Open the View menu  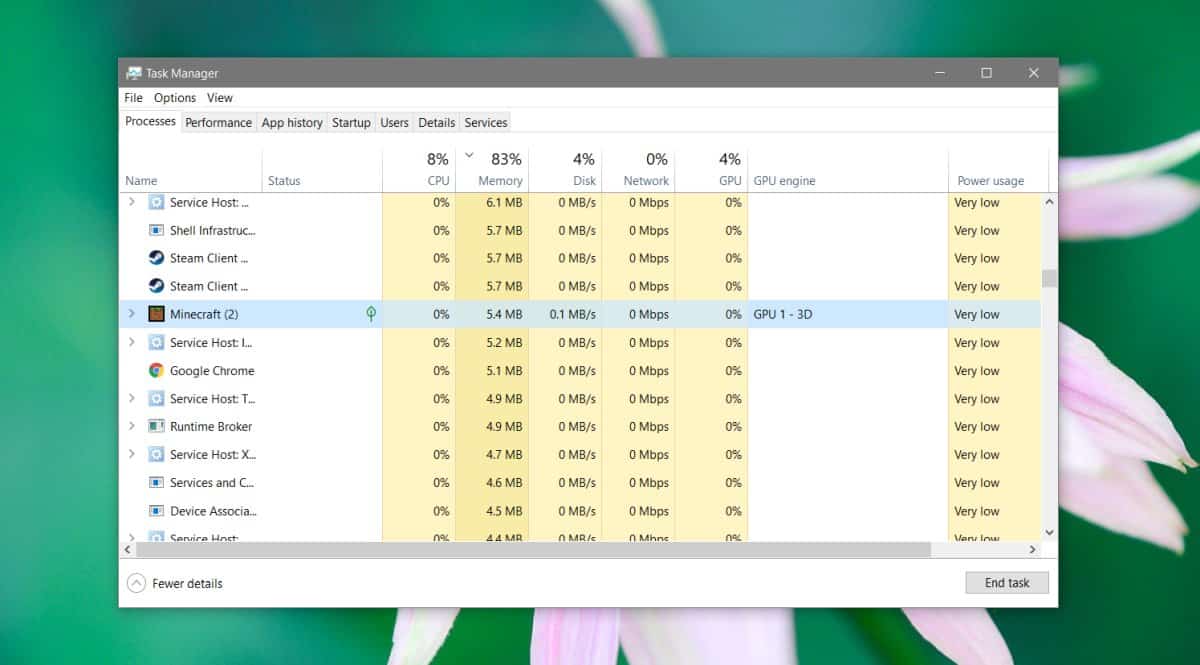pos(219,97)
